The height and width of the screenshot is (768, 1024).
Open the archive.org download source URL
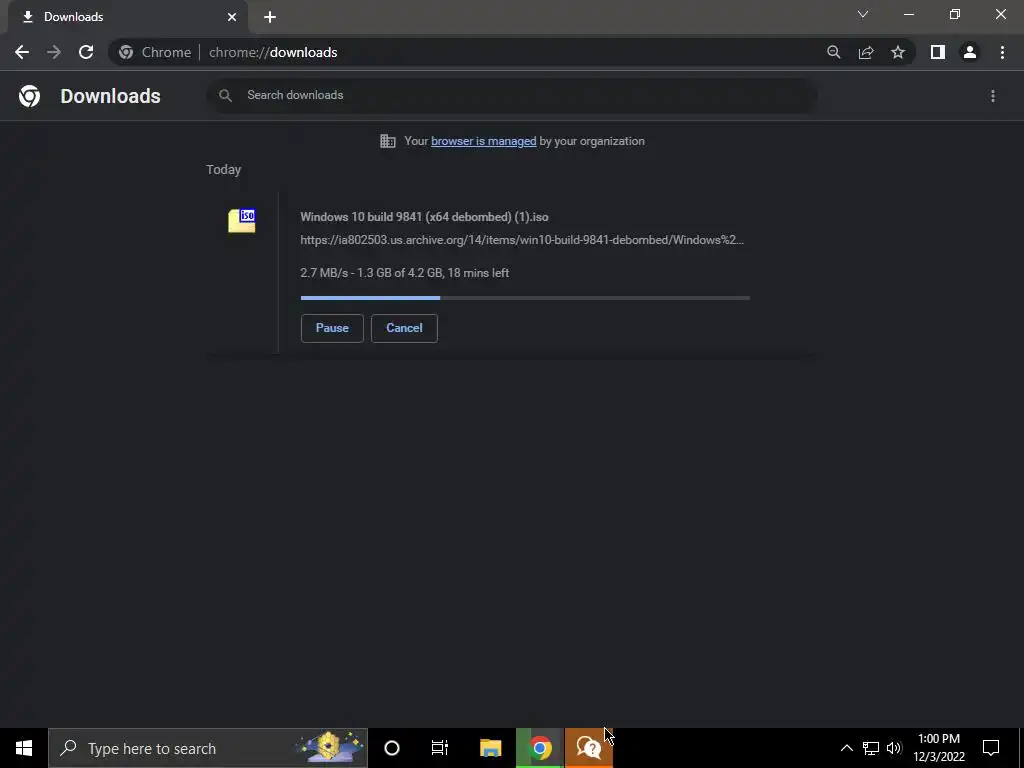(x=522, y=240)
